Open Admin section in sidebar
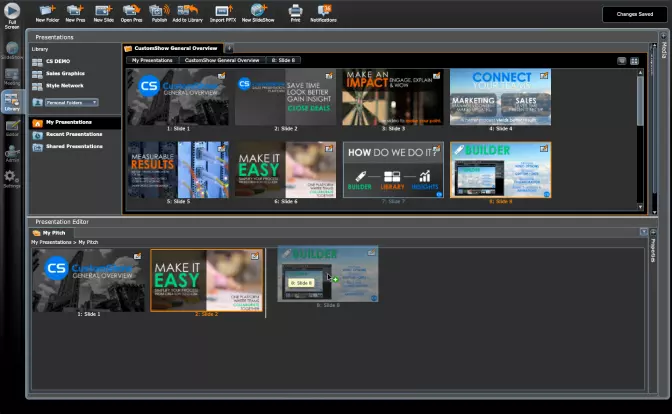 (x=12, y=152)
